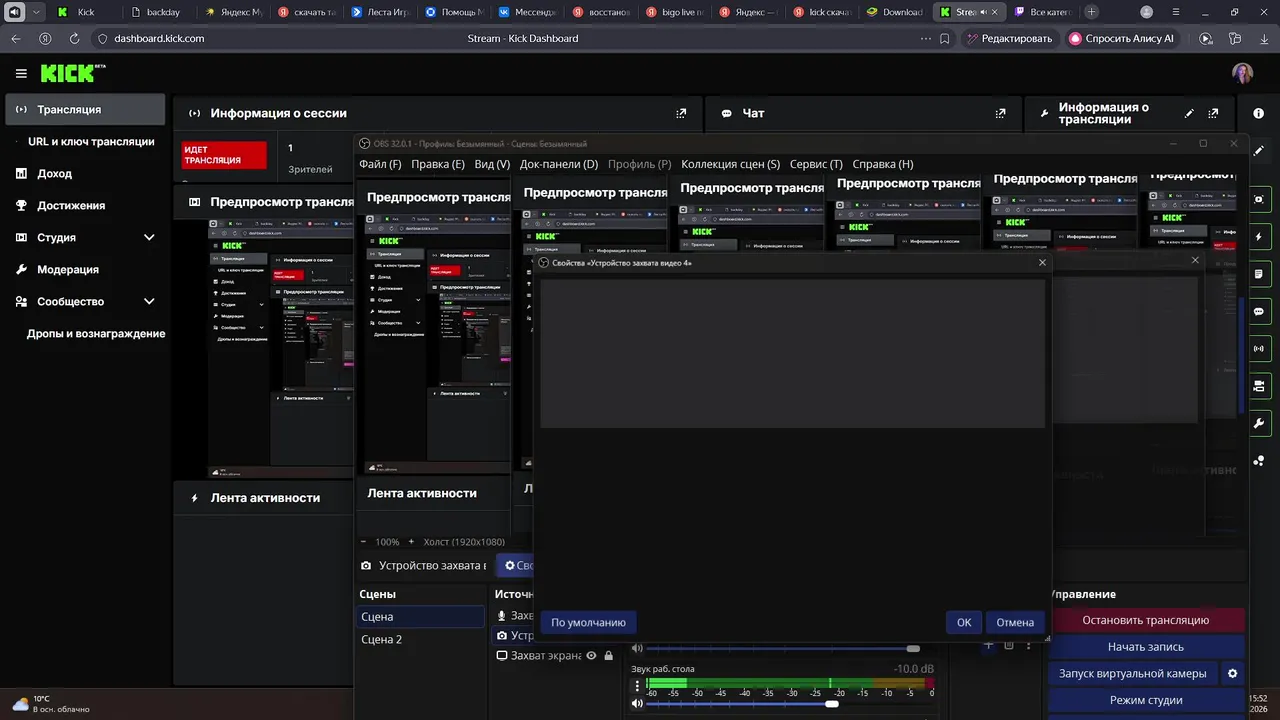Click Режим студии in OBS

point(1146,700)
